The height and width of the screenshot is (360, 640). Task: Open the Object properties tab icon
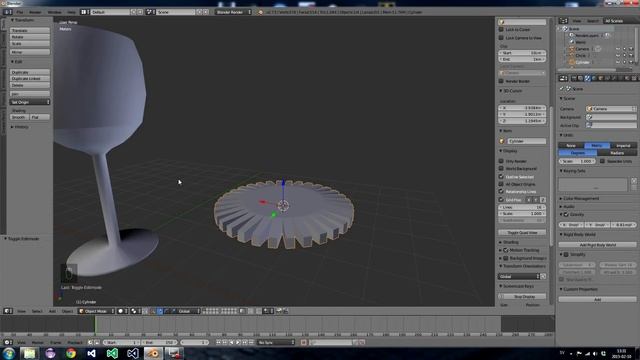click(x=601, y=78)
